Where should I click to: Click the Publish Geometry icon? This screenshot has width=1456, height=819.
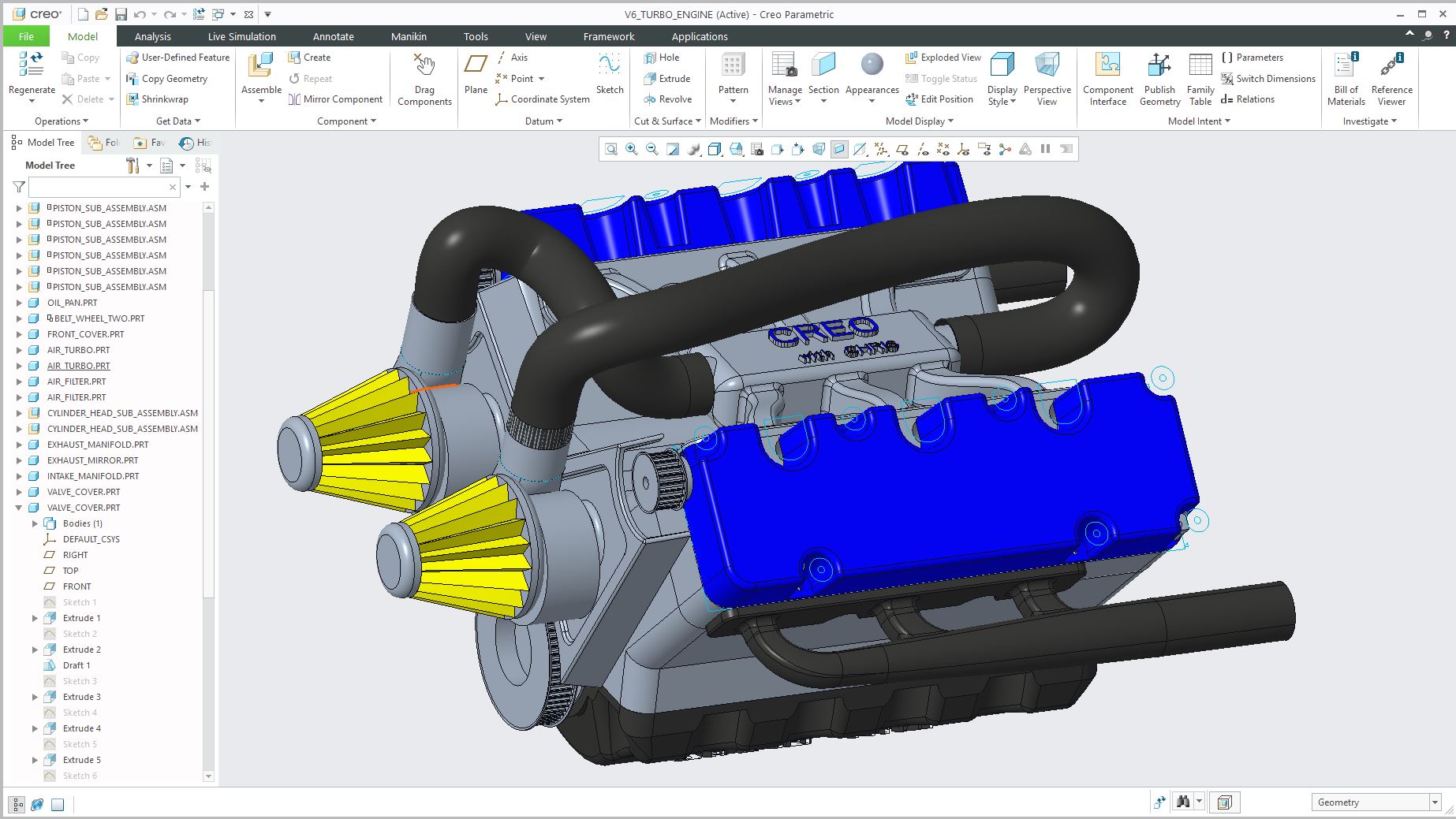tap(1159, 66)
